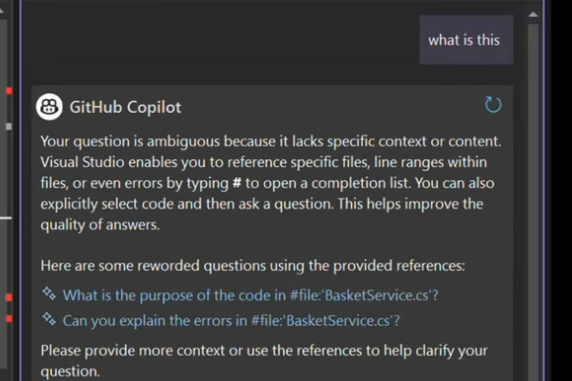Click the 'Your question is ambiguous' paragraph
This screenshot has height=381, width=572.
pos(271,183)
